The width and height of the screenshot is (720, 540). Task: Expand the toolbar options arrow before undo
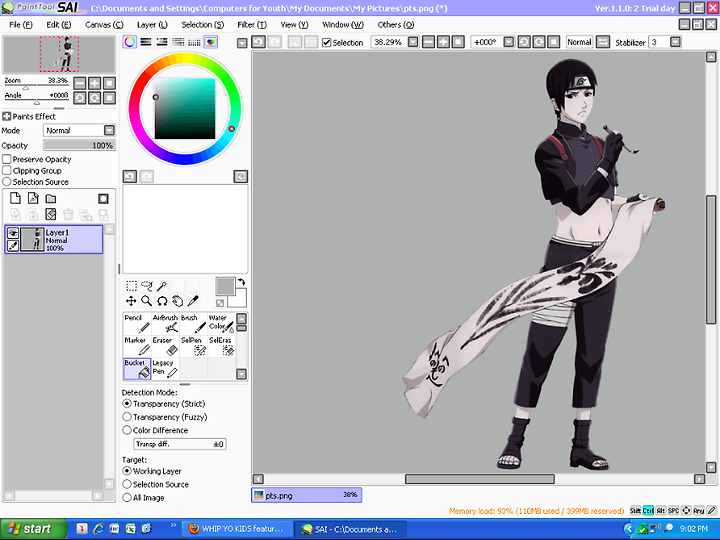242,43
